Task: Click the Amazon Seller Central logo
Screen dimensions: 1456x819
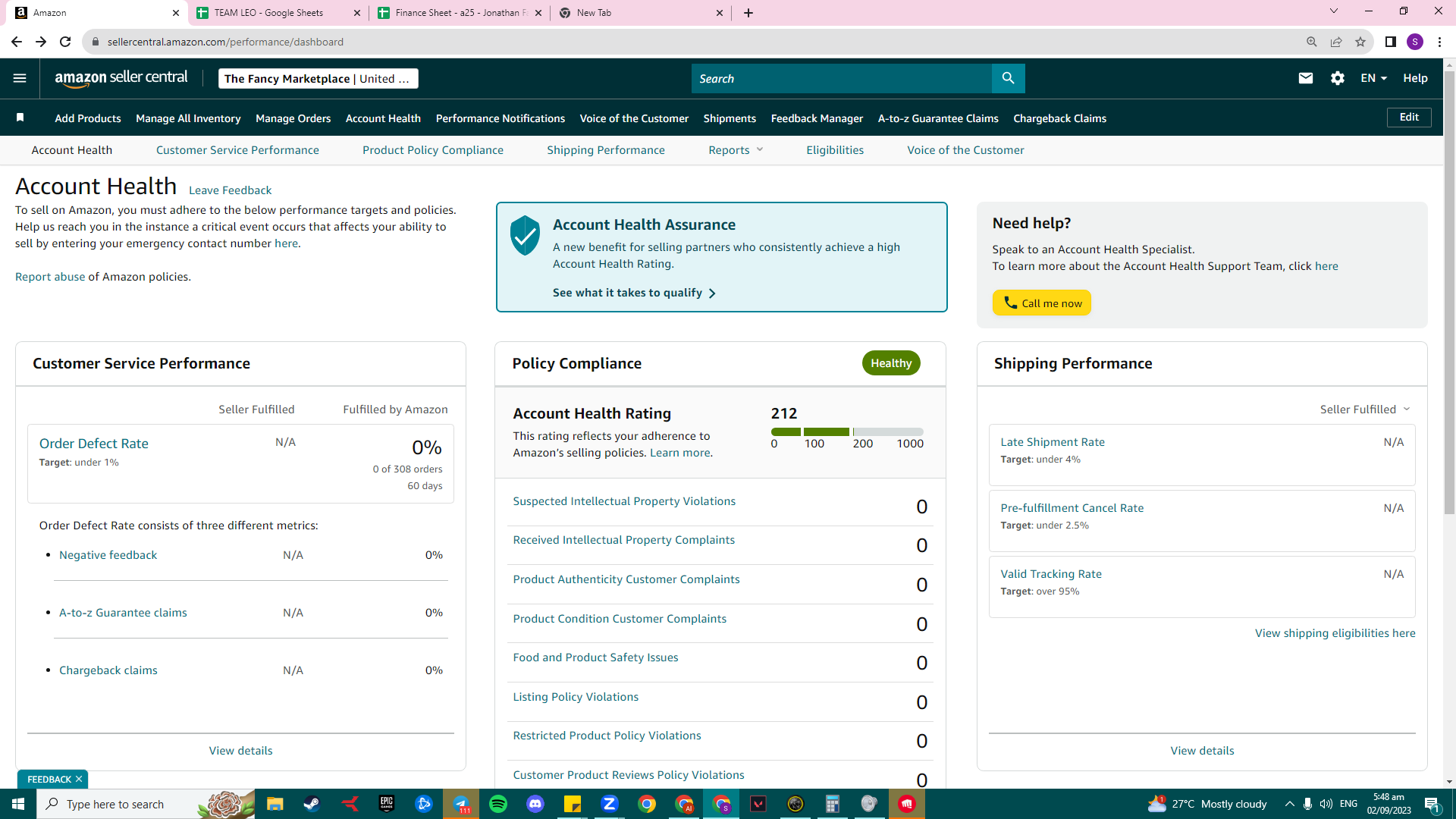Action: click(121, 78)
